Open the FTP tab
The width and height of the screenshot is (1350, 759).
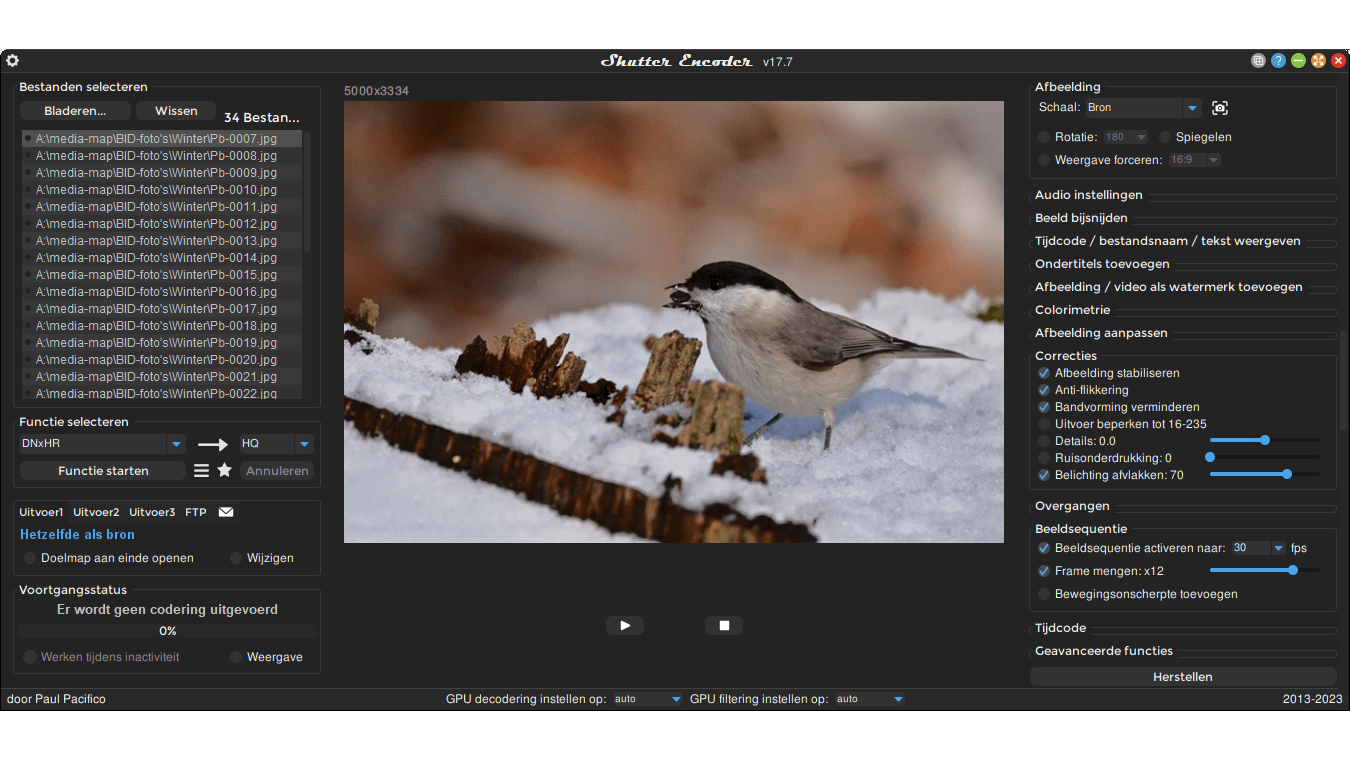coord(196,512)
